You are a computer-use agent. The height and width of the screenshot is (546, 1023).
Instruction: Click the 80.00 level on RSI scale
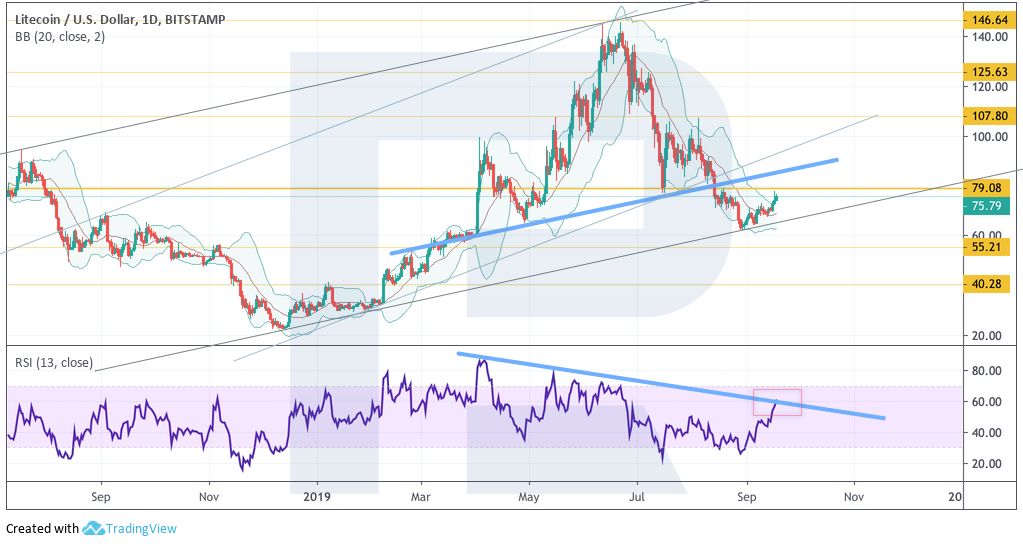[985, 371]
